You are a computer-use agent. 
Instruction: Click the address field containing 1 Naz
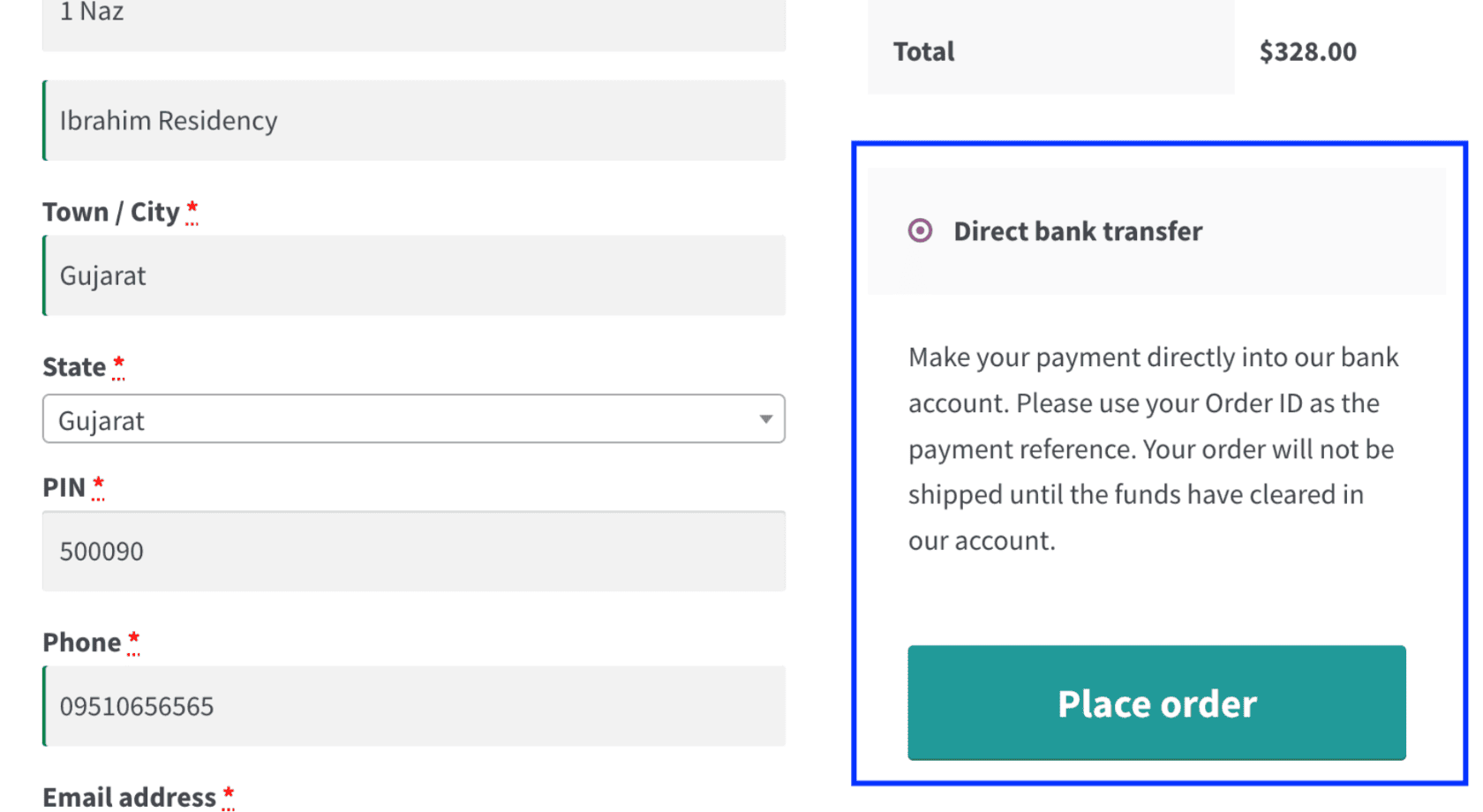413,13
